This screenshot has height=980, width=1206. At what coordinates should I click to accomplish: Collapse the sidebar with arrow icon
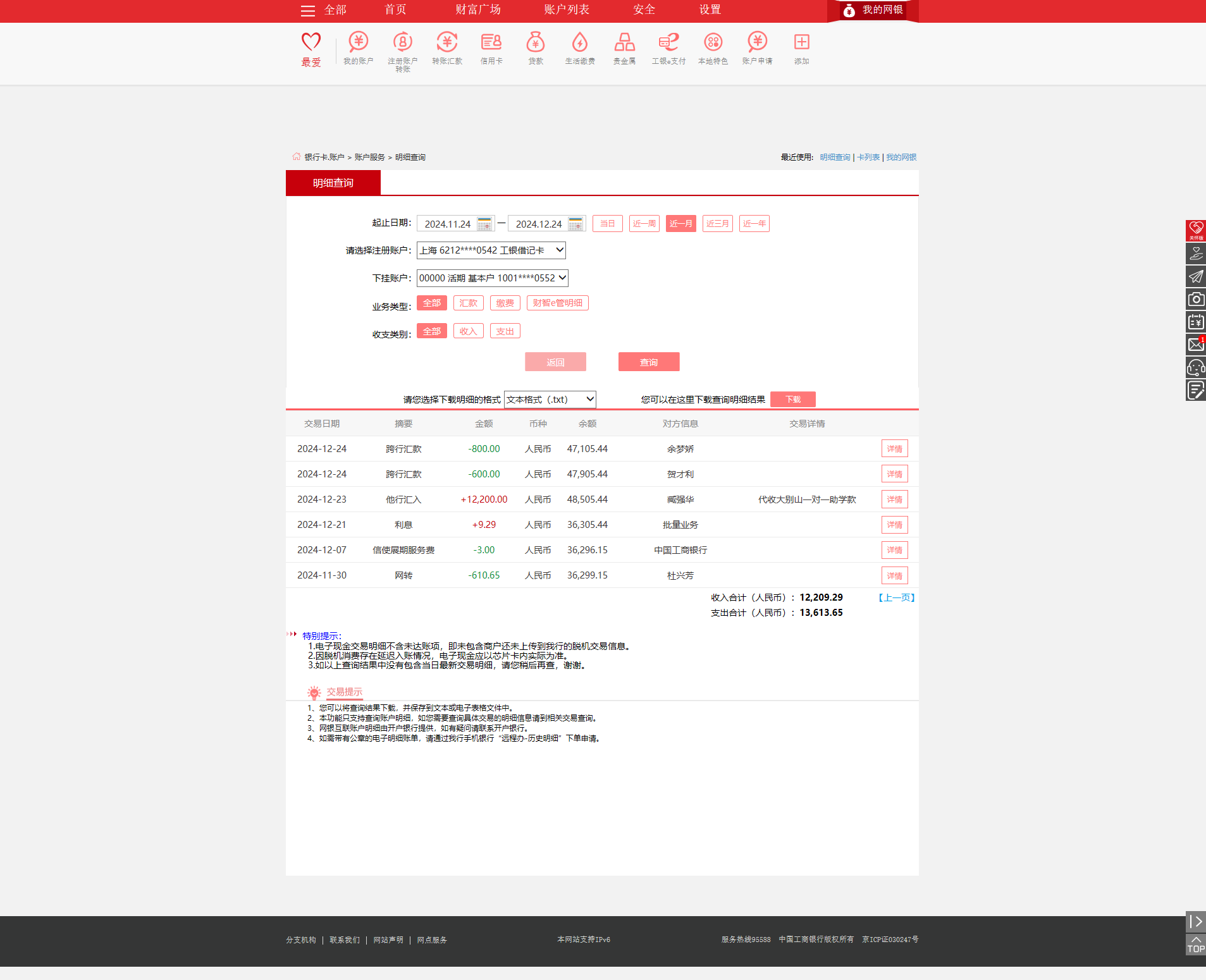click(x=1196, y=921)
